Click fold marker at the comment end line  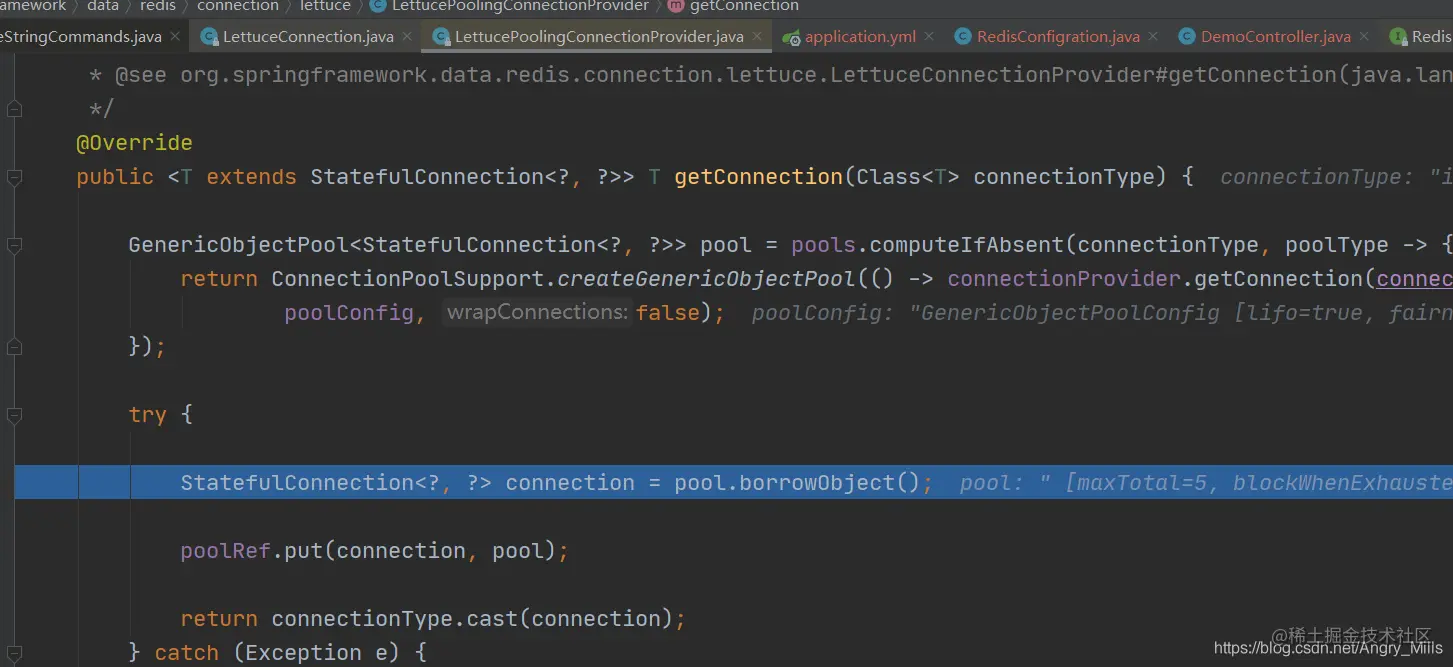click(x=14, y=110)
